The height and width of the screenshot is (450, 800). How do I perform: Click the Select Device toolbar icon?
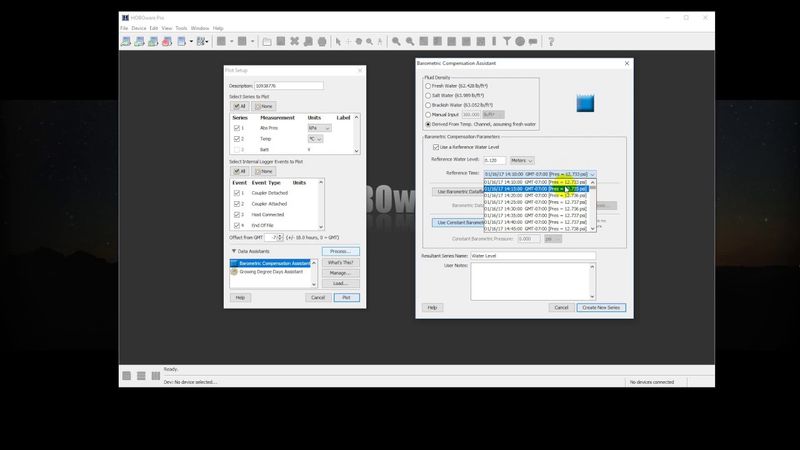(x=182, y=42)
